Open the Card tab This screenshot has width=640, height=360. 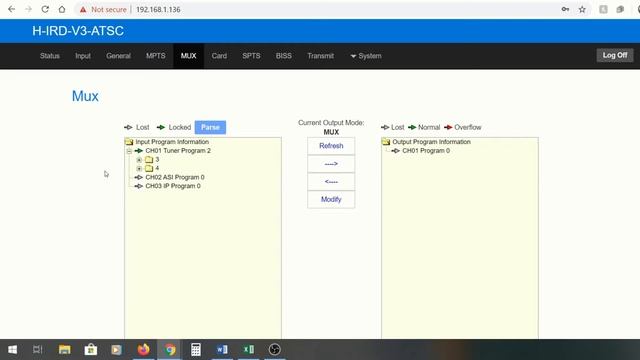(219, 56)
